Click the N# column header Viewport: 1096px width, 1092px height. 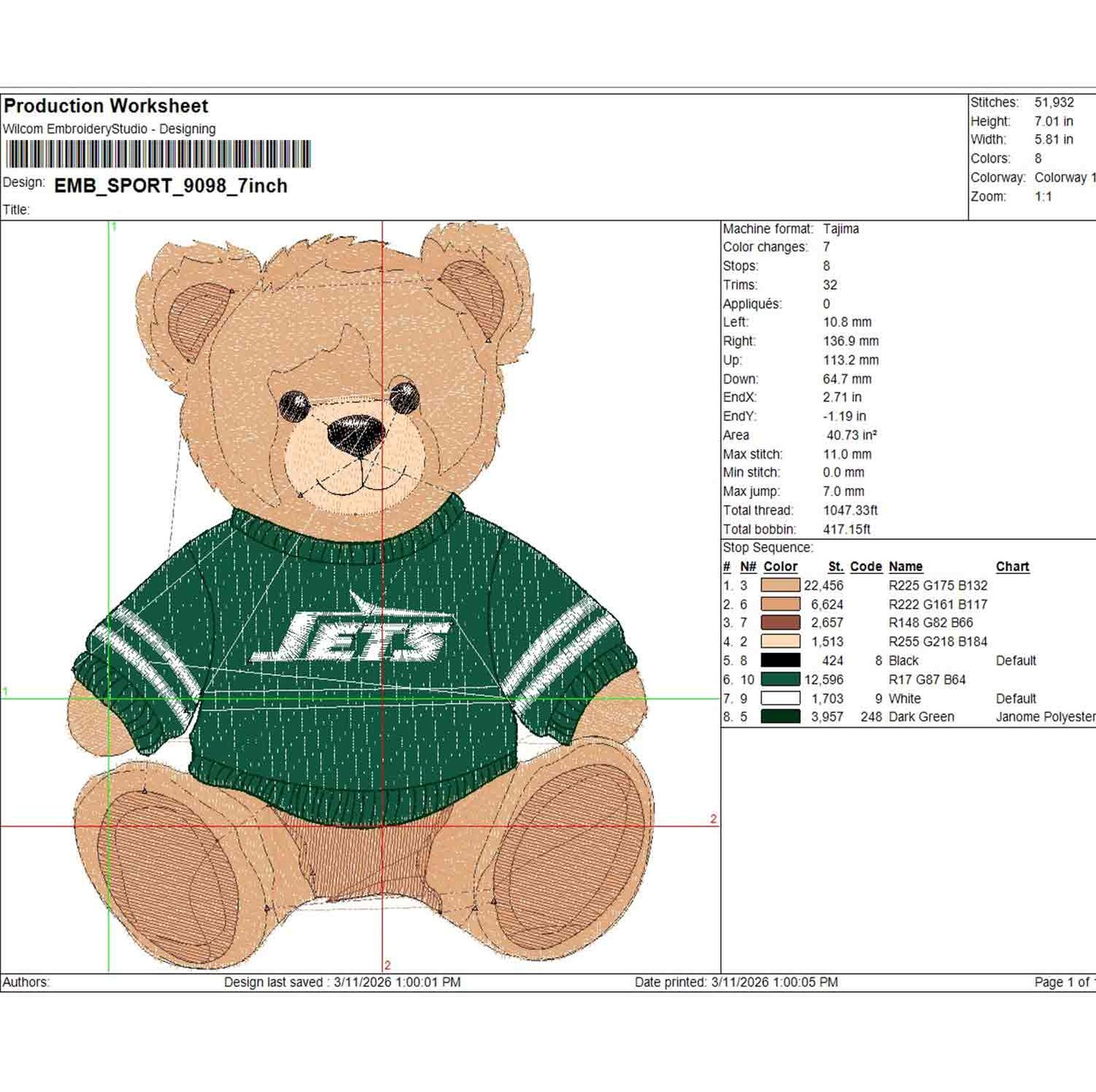[748, 567]
